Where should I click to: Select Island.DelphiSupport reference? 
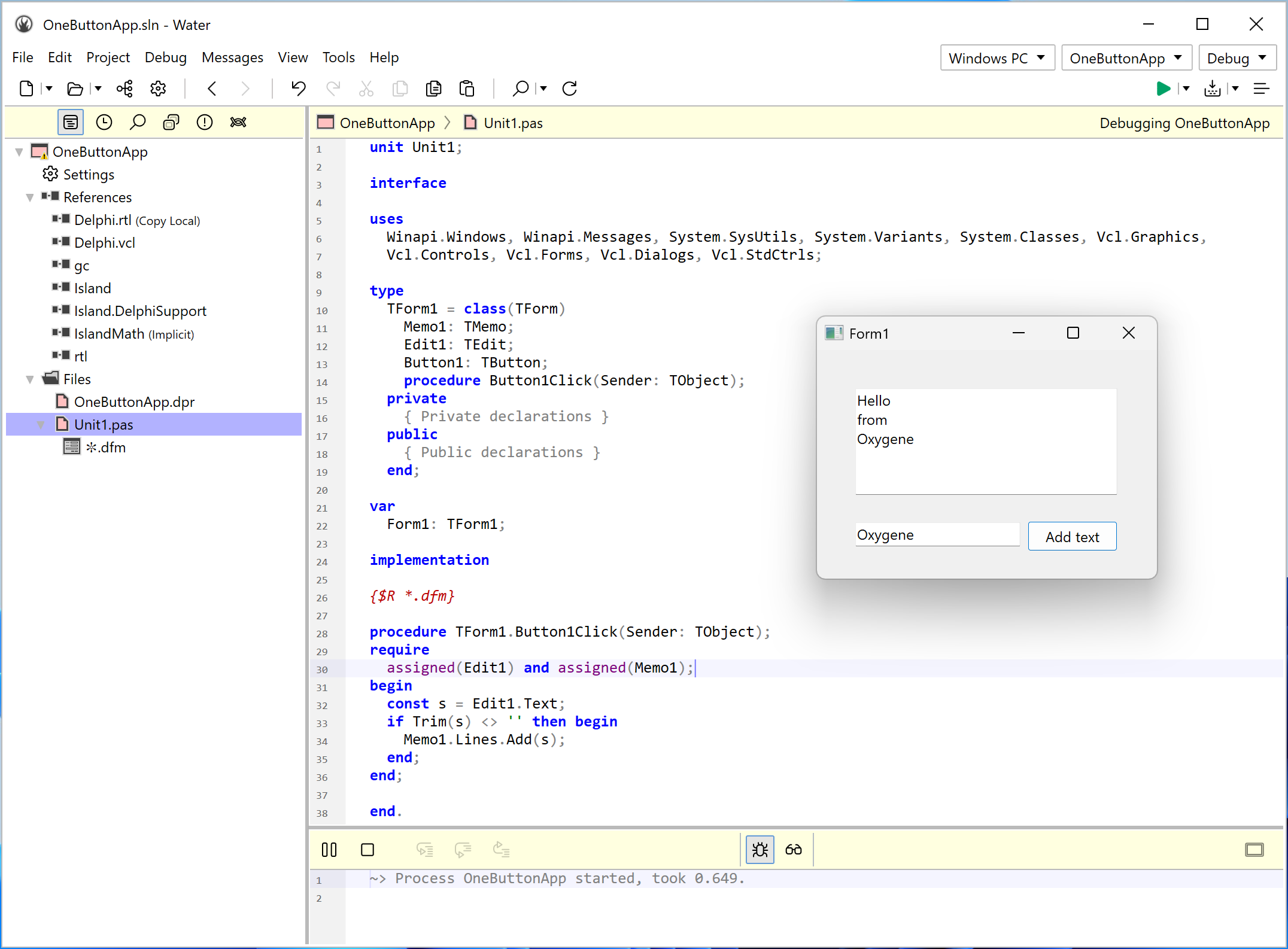tap(140, 311)
